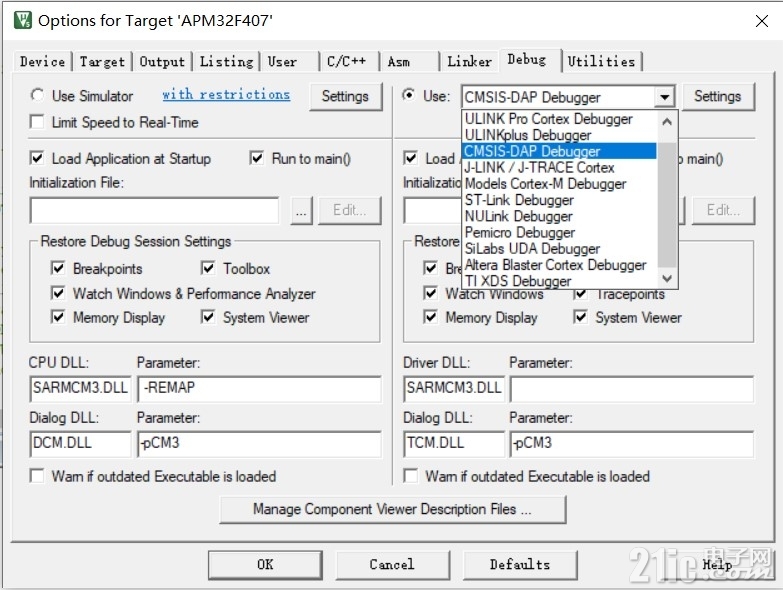
Task: Choose Pemicro Debugger option
Action: [559, 233]
